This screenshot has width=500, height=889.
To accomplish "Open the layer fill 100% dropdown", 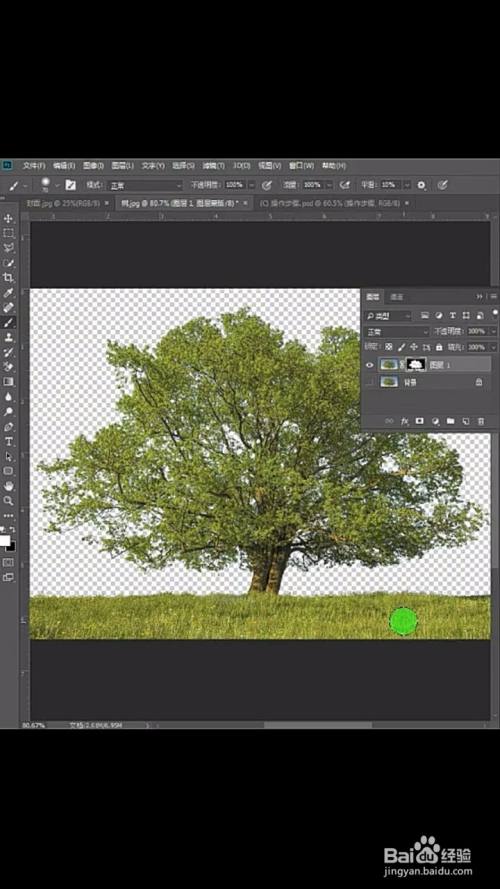I will click(492, 346).
